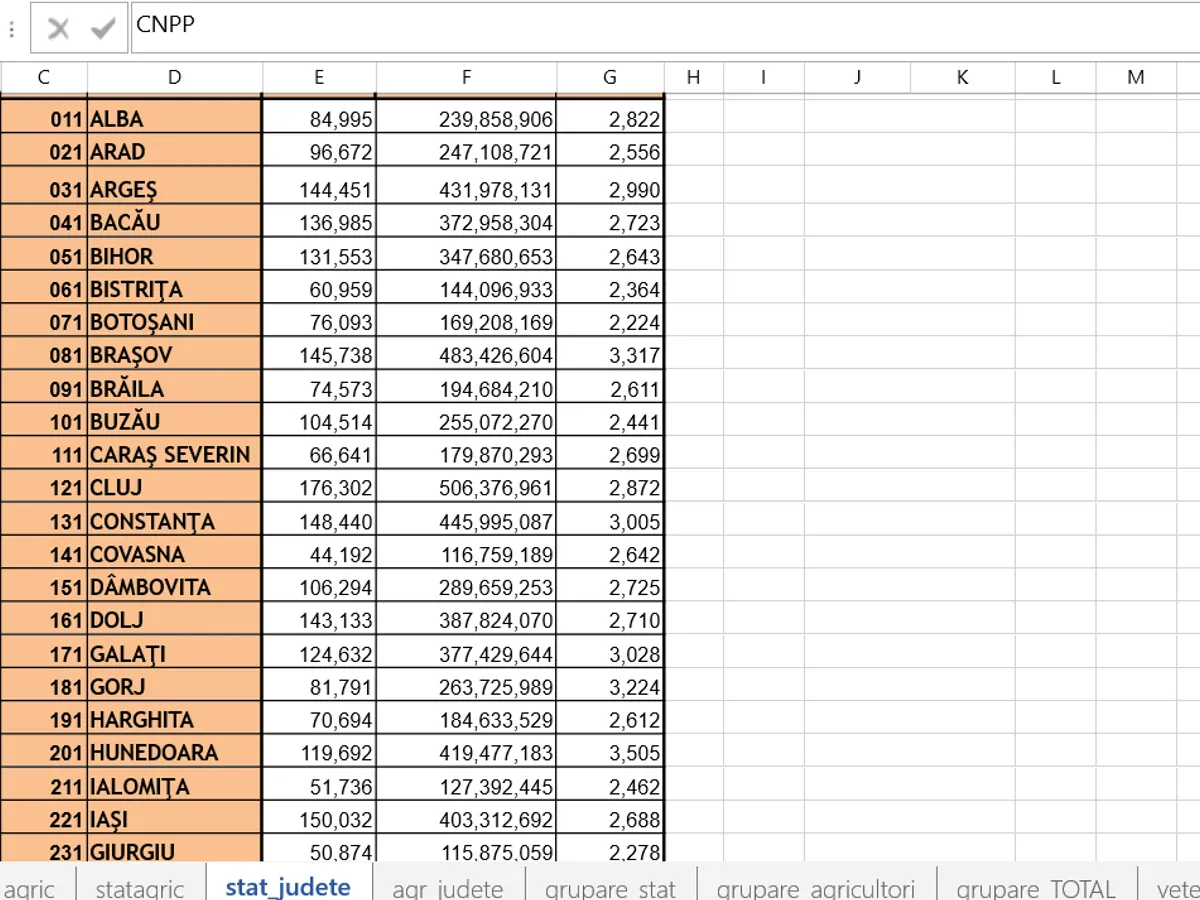Select the grupare_TOTAL sheet tab
The image size is (1200, 900).
[1035, 887]
